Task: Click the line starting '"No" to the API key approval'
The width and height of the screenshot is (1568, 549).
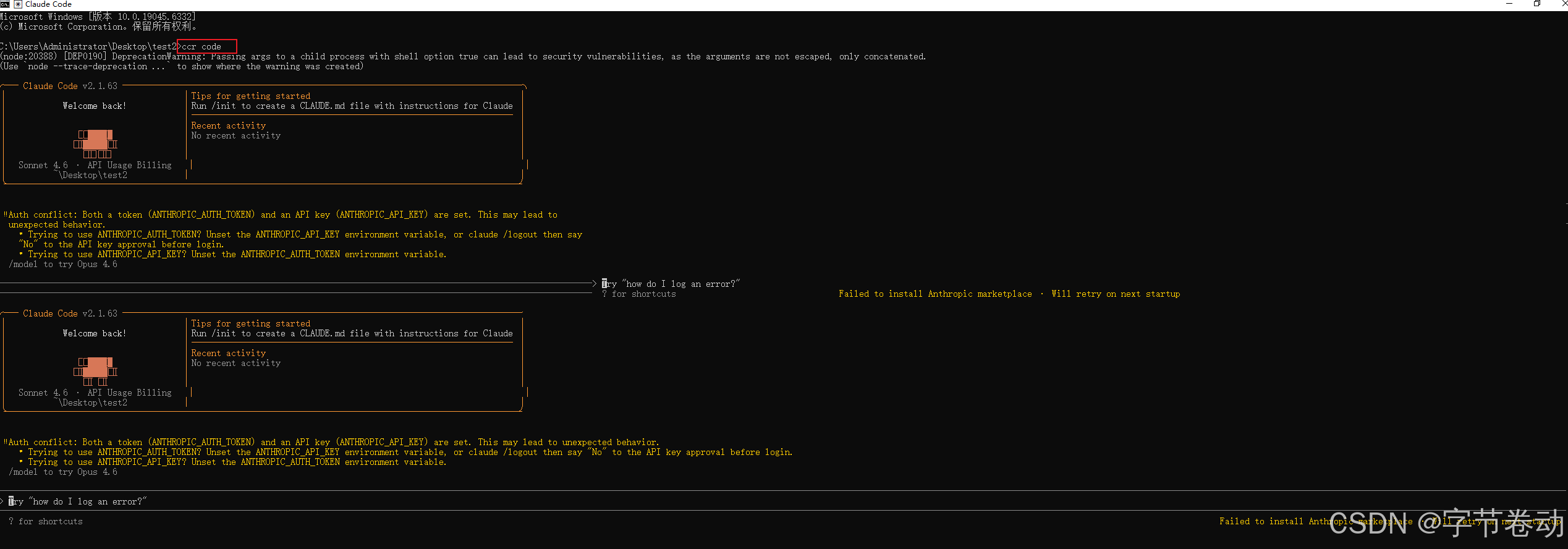Action: [122, 244]
